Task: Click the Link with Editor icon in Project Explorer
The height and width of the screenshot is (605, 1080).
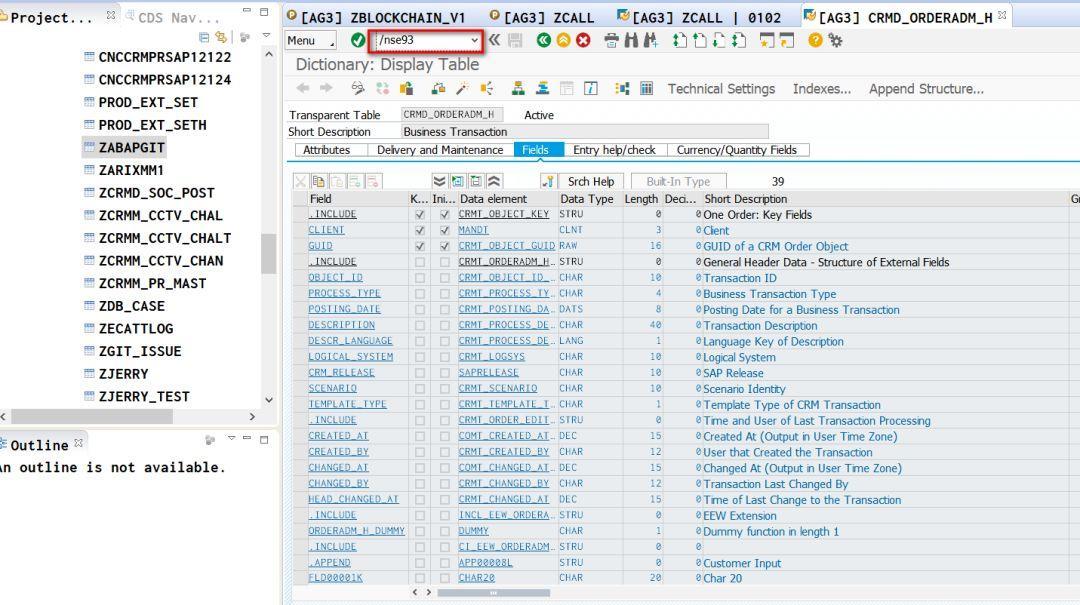Action: 221,37
